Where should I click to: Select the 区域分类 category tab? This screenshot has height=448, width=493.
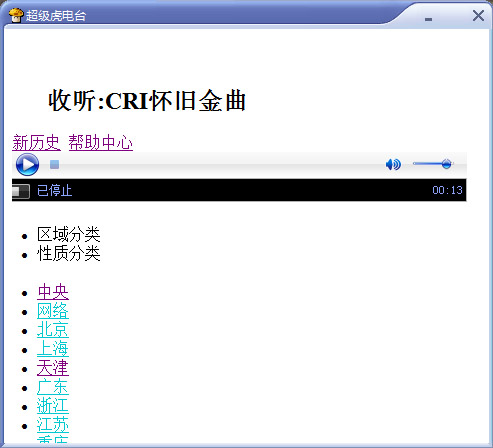[69, 234]
